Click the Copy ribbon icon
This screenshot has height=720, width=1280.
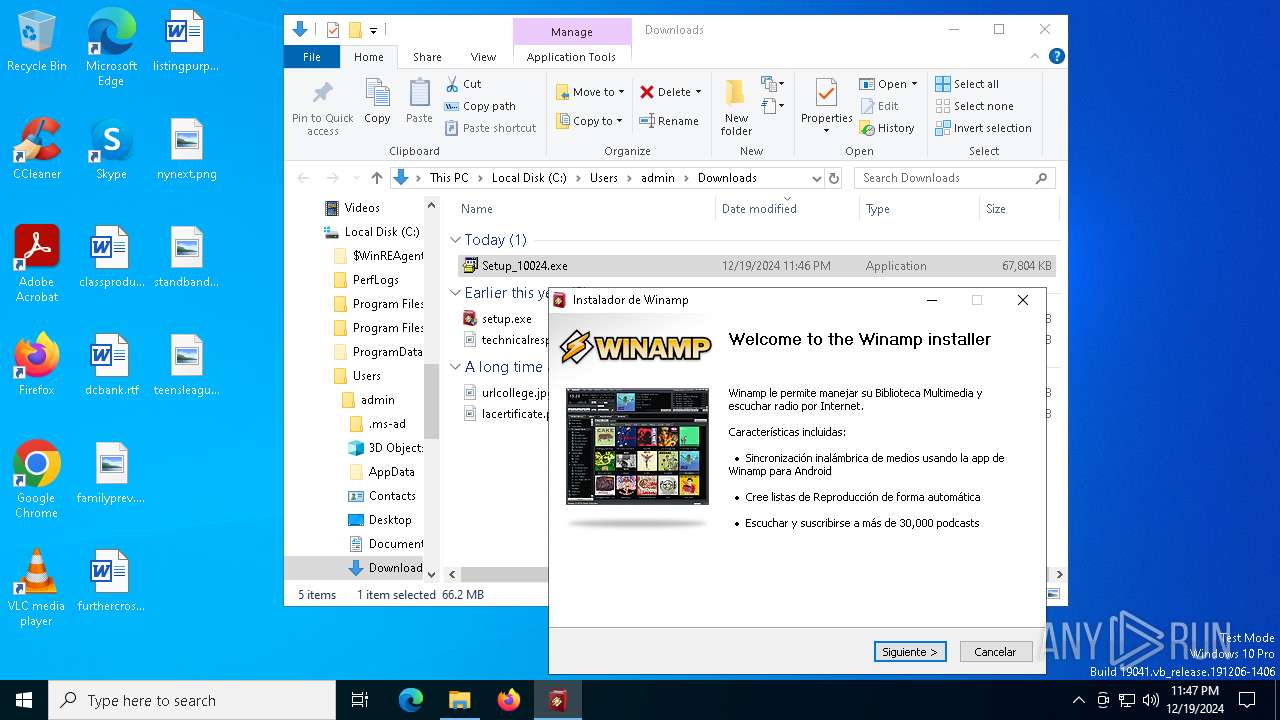377,94
